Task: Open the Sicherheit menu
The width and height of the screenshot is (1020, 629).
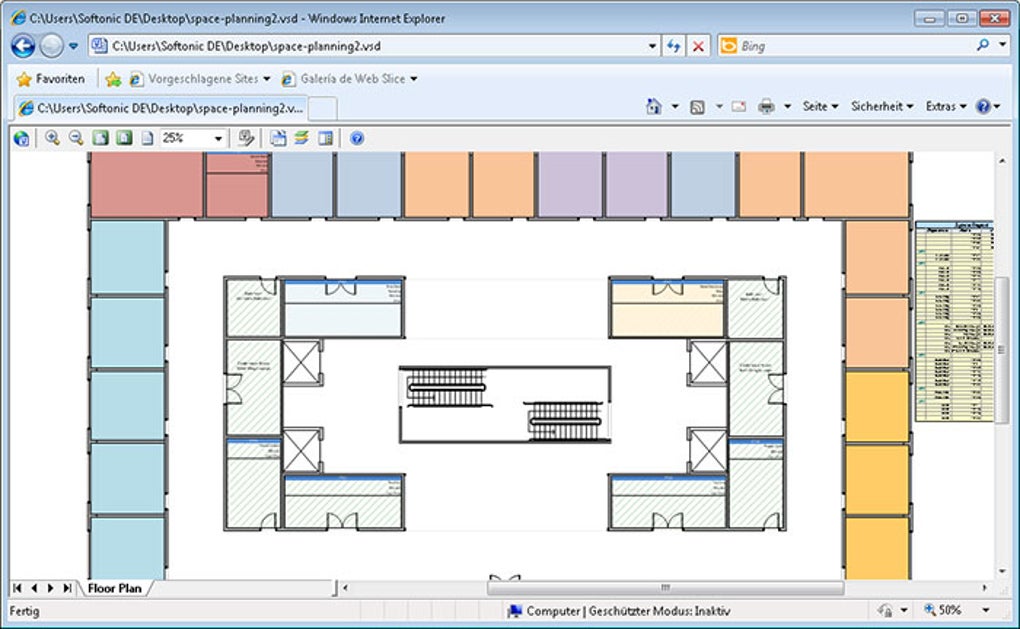Action: coord(882,106)
